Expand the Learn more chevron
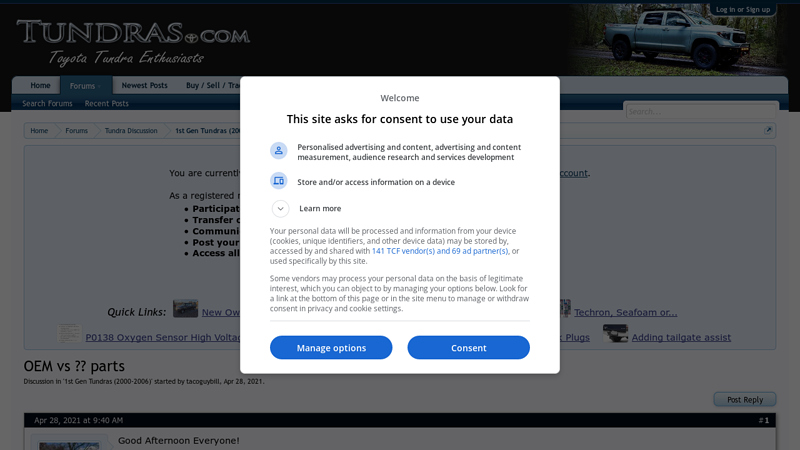Screen dimensions: 800x450 281,208
